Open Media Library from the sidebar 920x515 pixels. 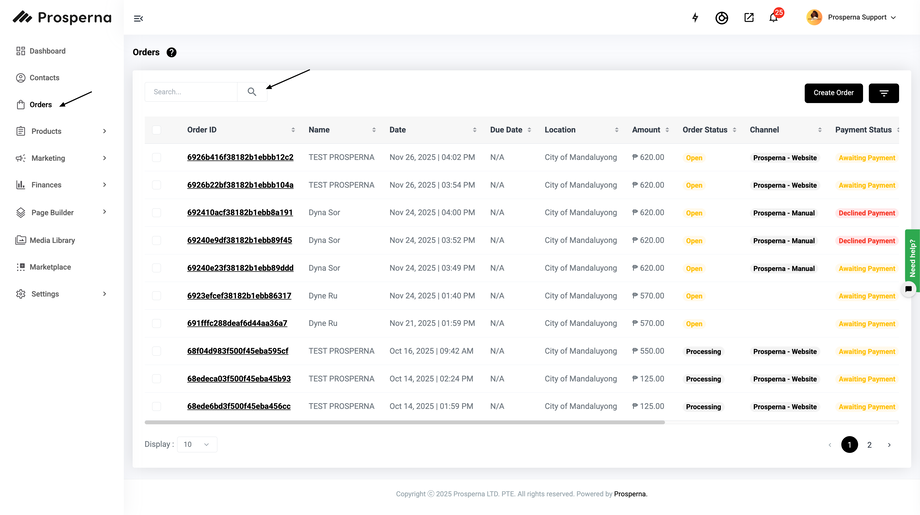tap(52, 240)
